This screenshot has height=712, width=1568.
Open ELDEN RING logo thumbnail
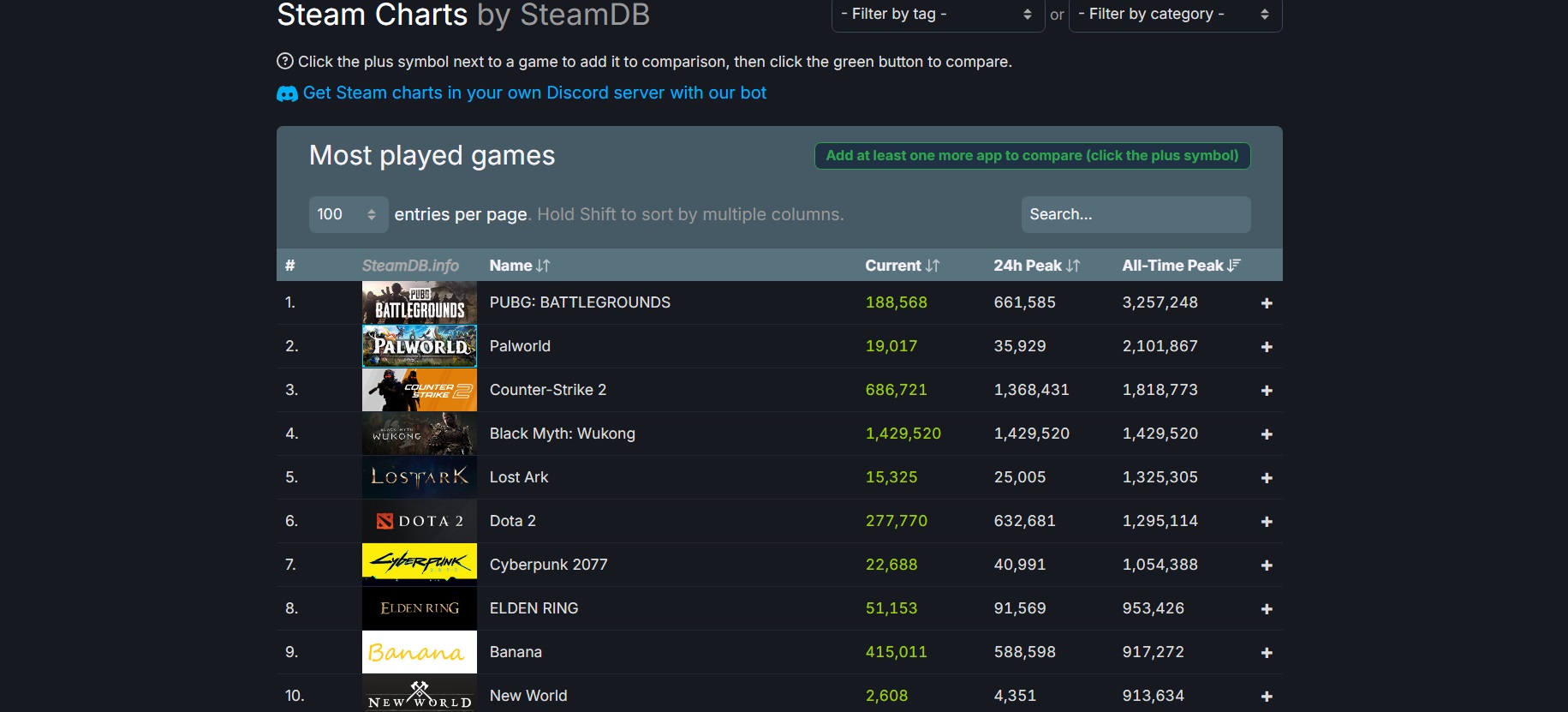tap(420, 608)
